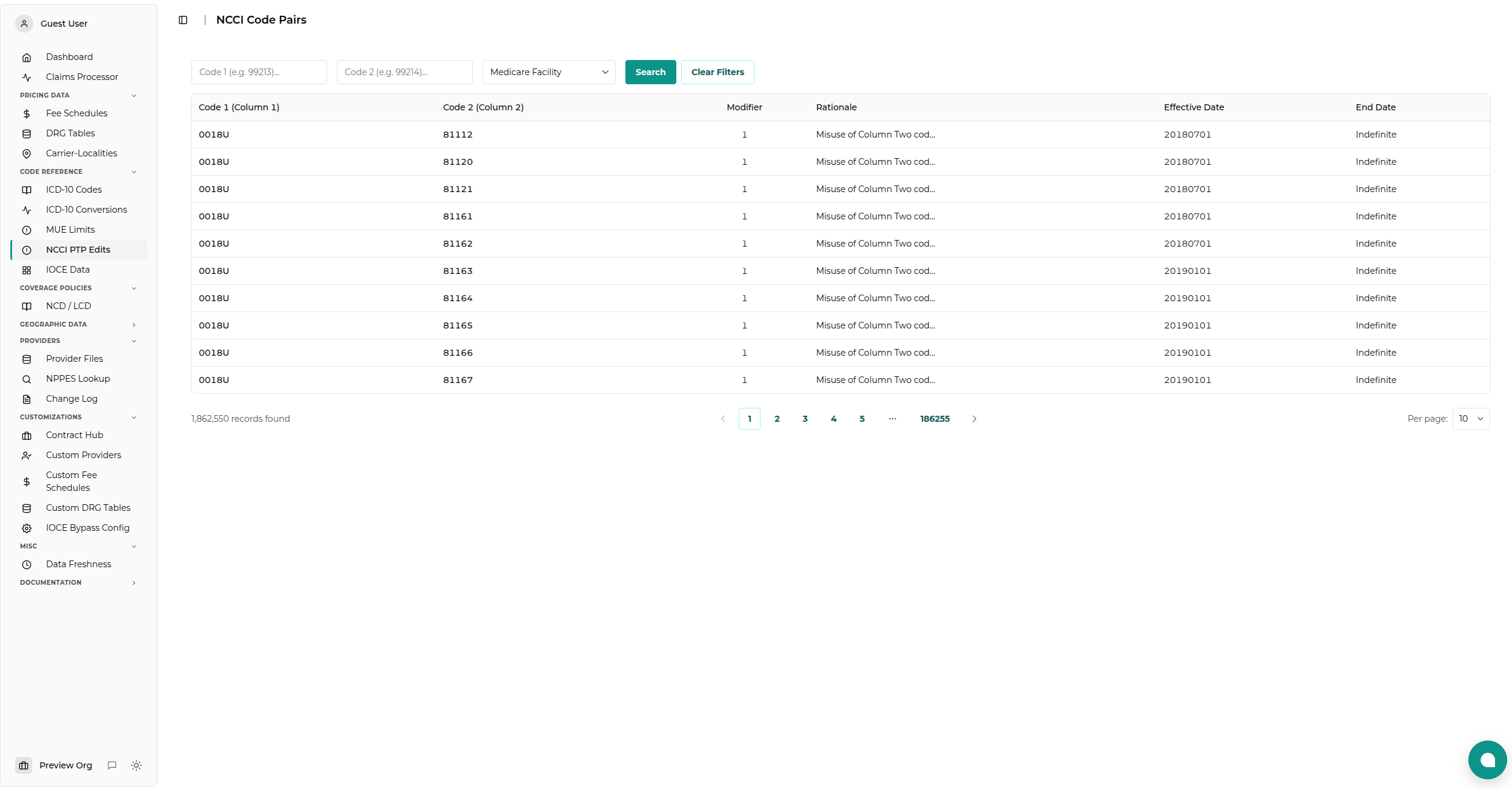The image size is (1512, 789).
Task: Click the current page 1 button
Action: tap(749, 419)
